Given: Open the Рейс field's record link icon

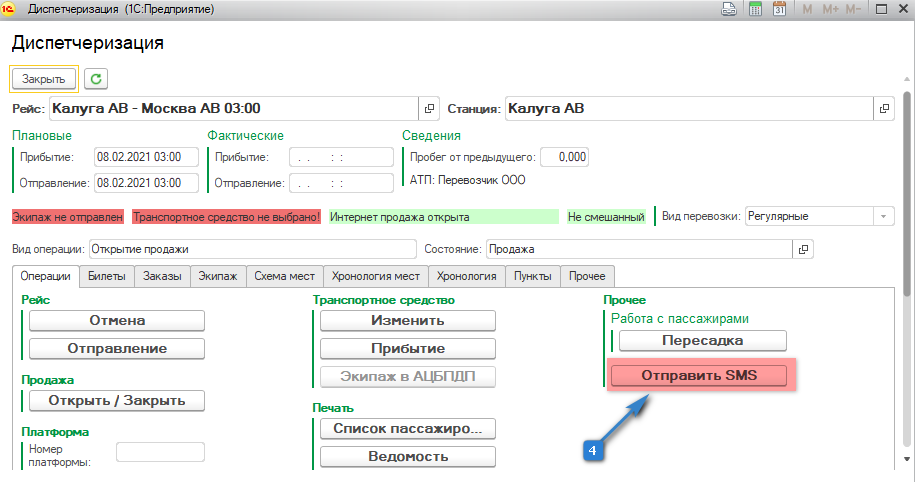Looking at the screenshot, I should [x=430, y=108].
